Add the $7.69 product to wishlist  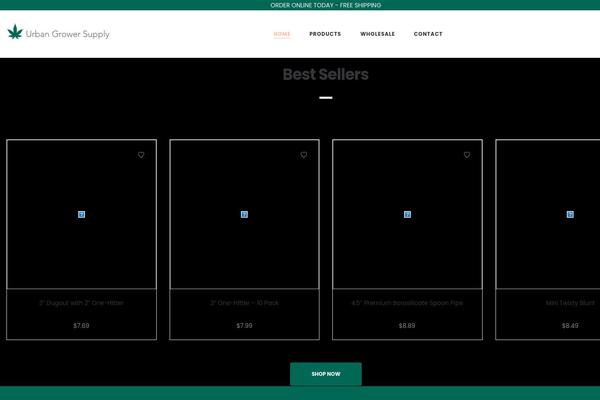141,155
